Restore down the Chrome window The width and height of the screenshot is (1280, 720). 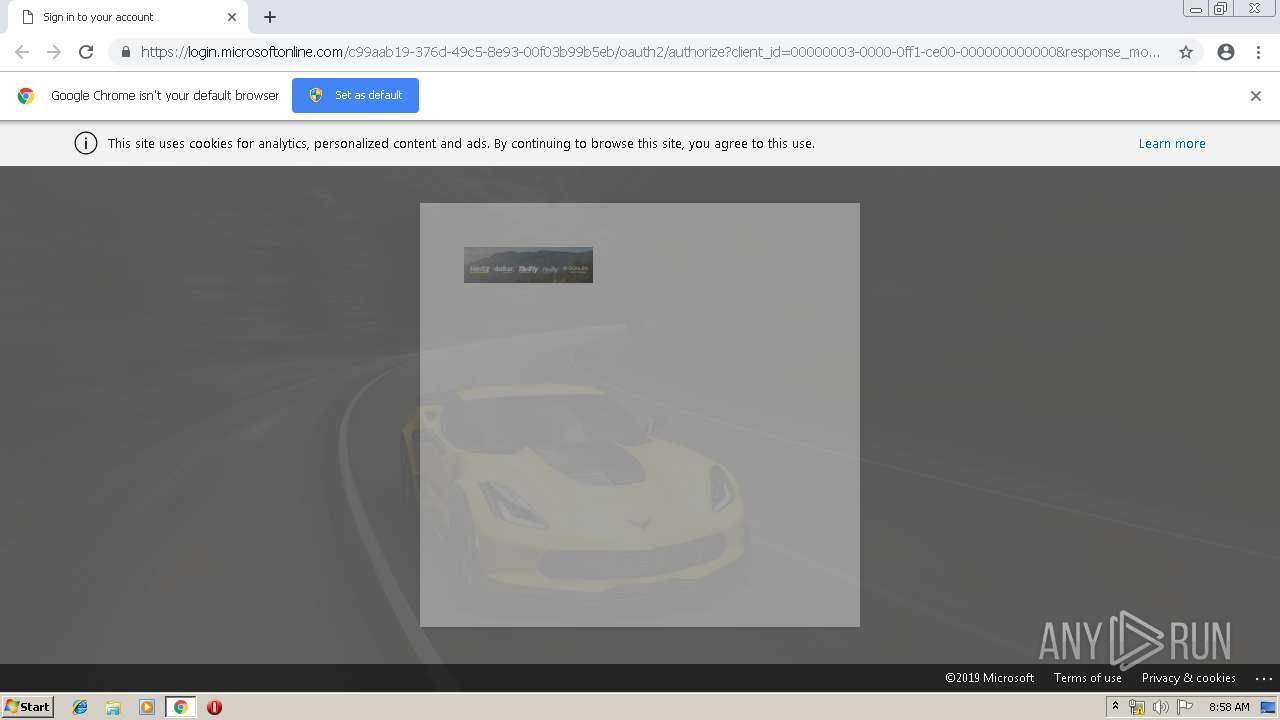click(1221, 9)
